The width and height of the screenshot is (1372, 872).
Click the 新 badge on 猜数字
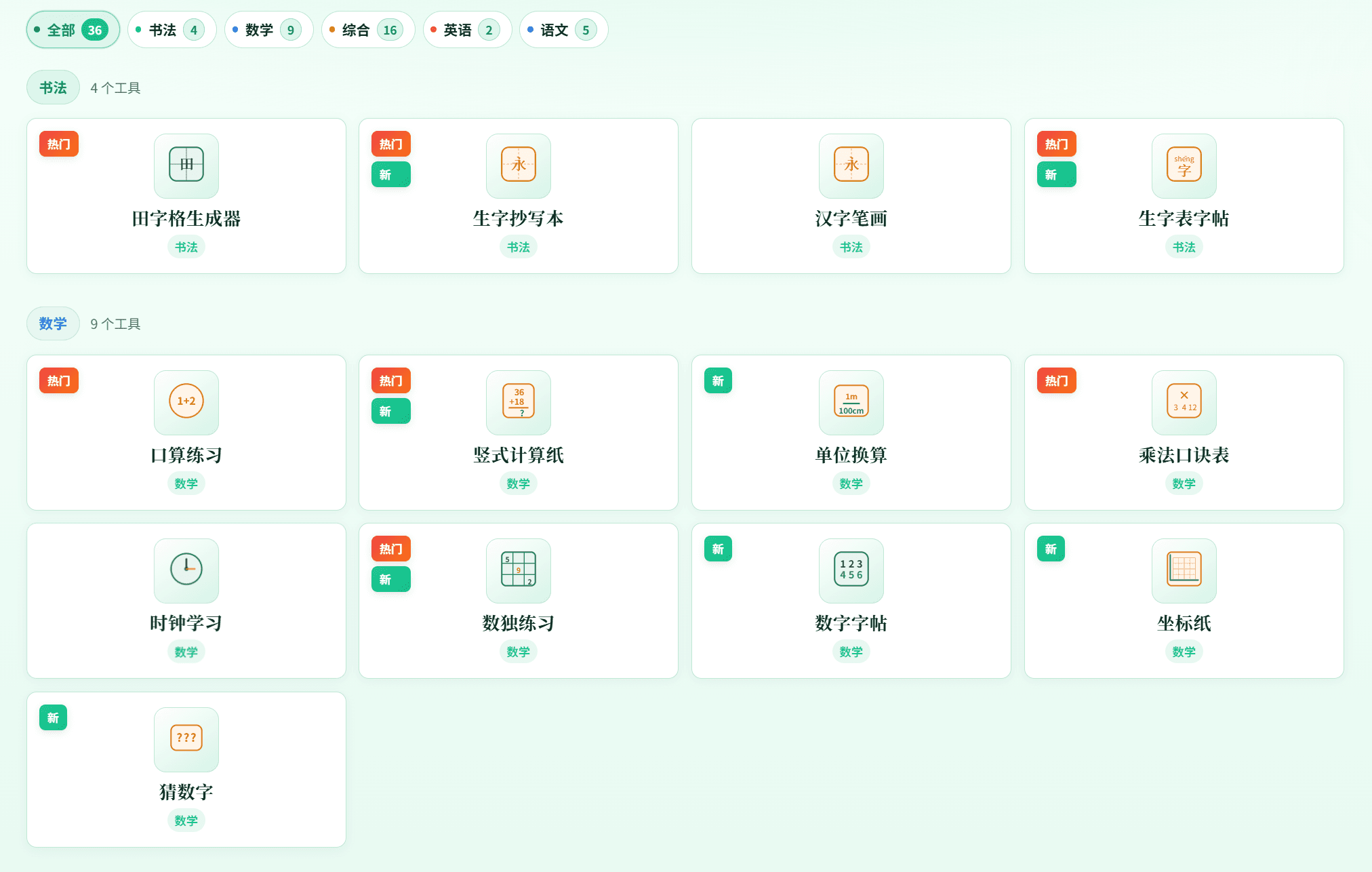tap(53, 717)
